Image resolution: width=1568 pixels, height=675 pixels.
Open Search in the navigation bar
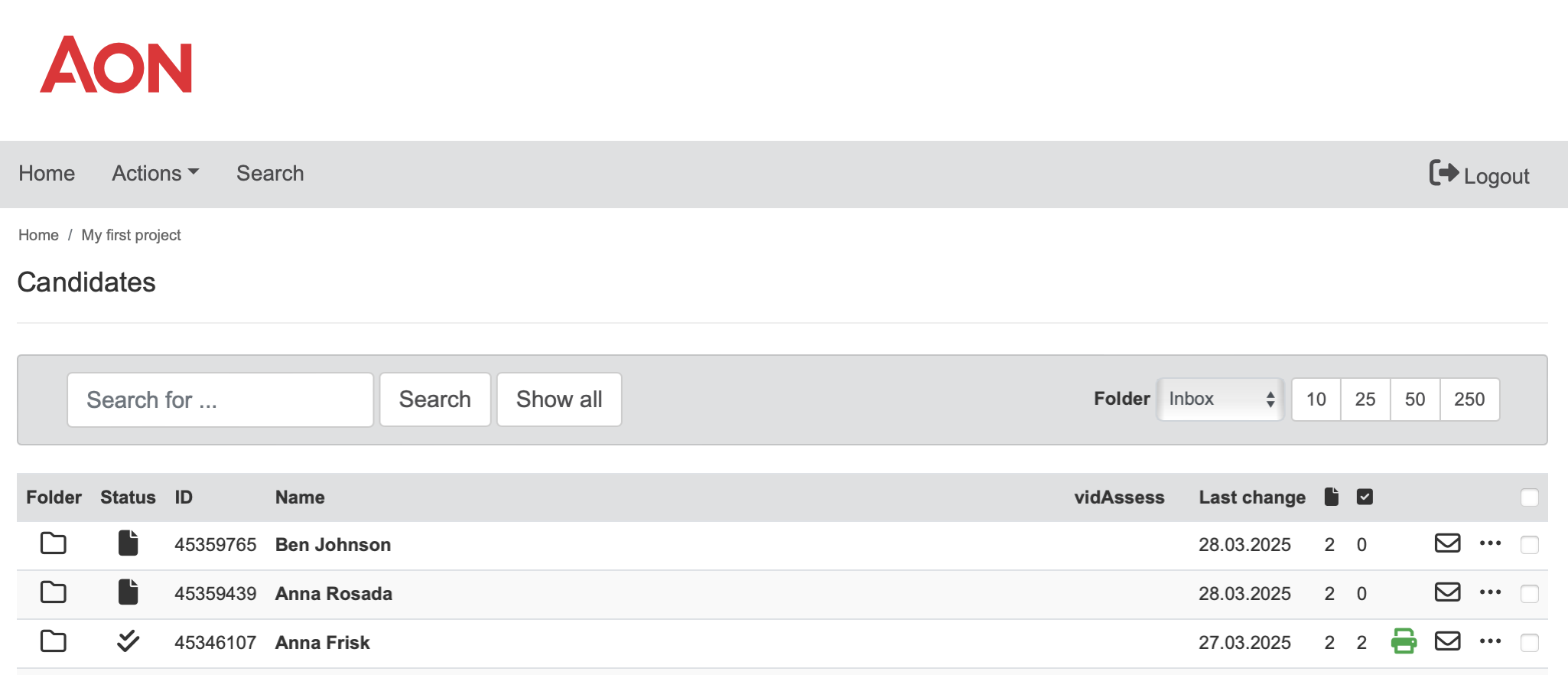270,174
